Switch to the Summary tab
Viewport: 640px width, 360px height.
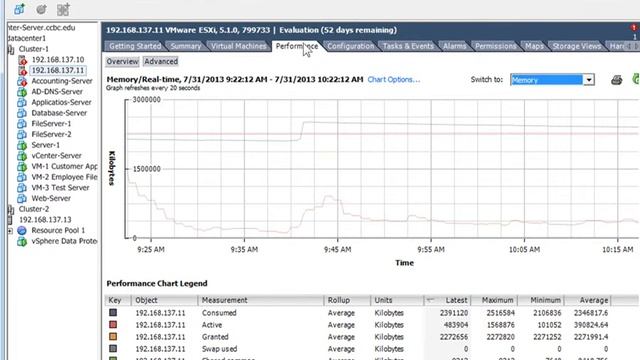[186, 46]
